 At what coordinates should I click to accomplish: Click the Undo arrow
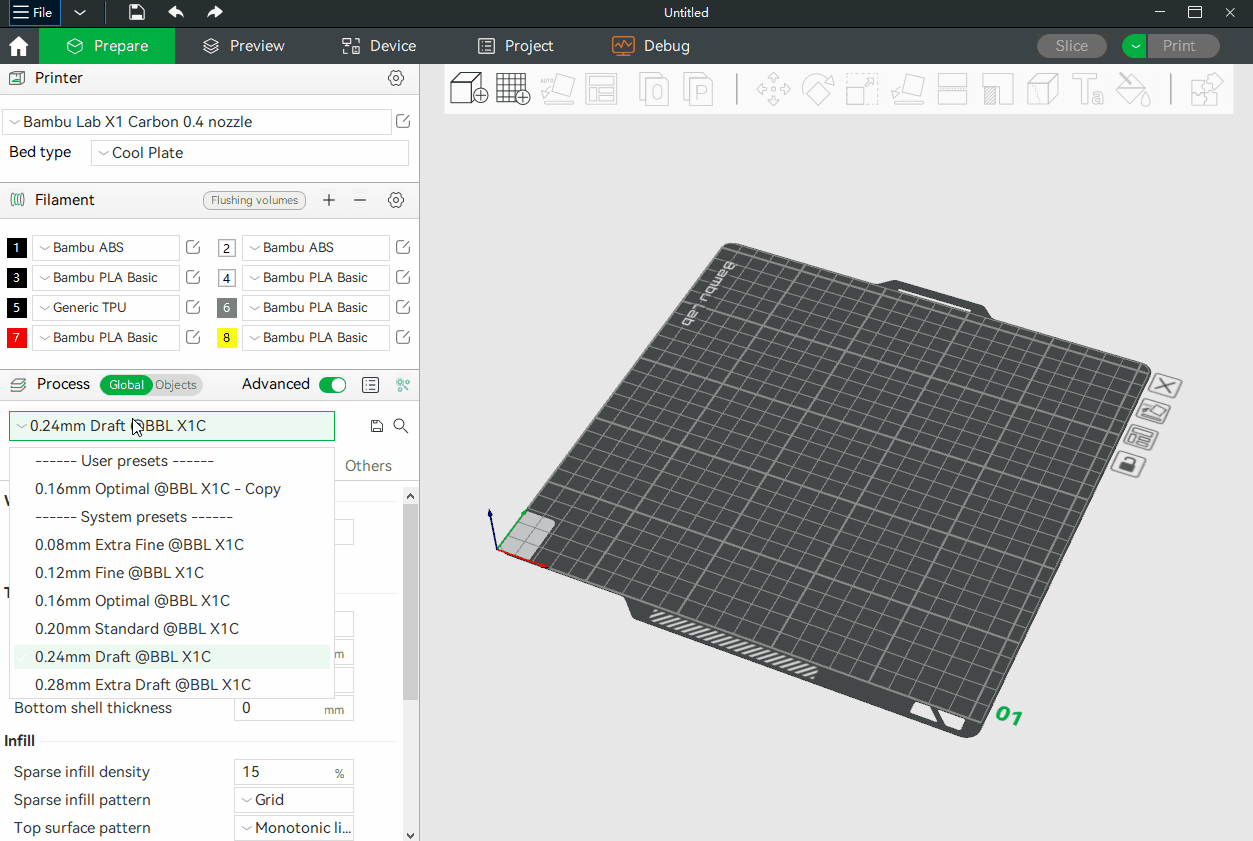(x=176, y=12)
